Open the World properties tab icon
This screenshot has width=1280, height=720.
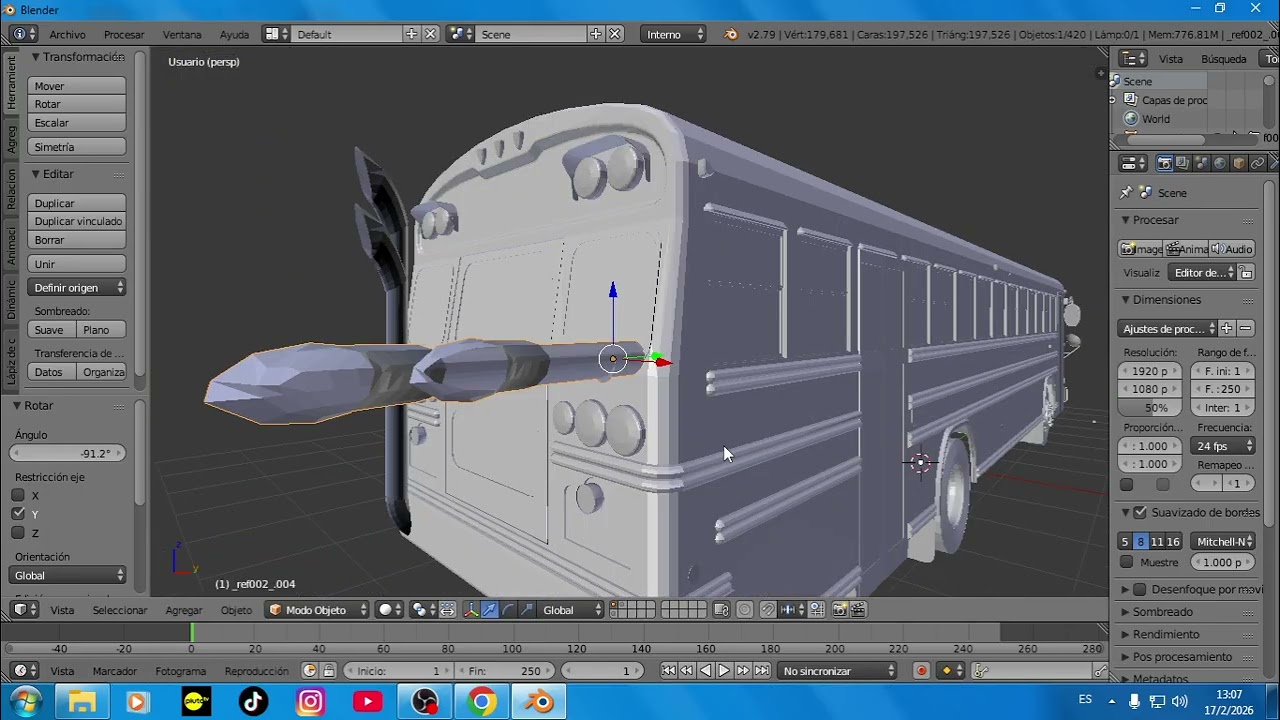[x=1220, y=163]
